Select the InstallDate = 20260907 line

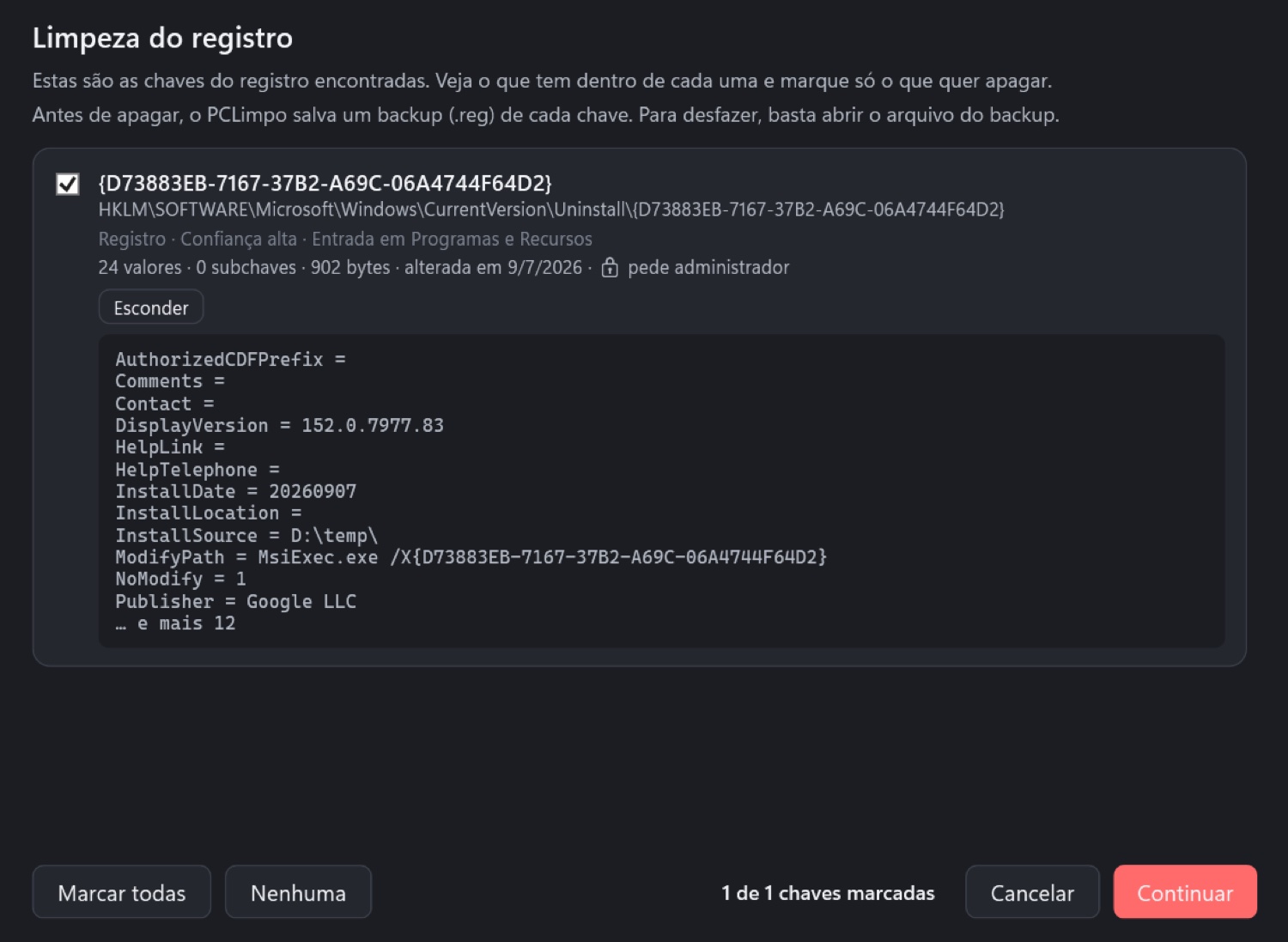click(x=236, y=491)
